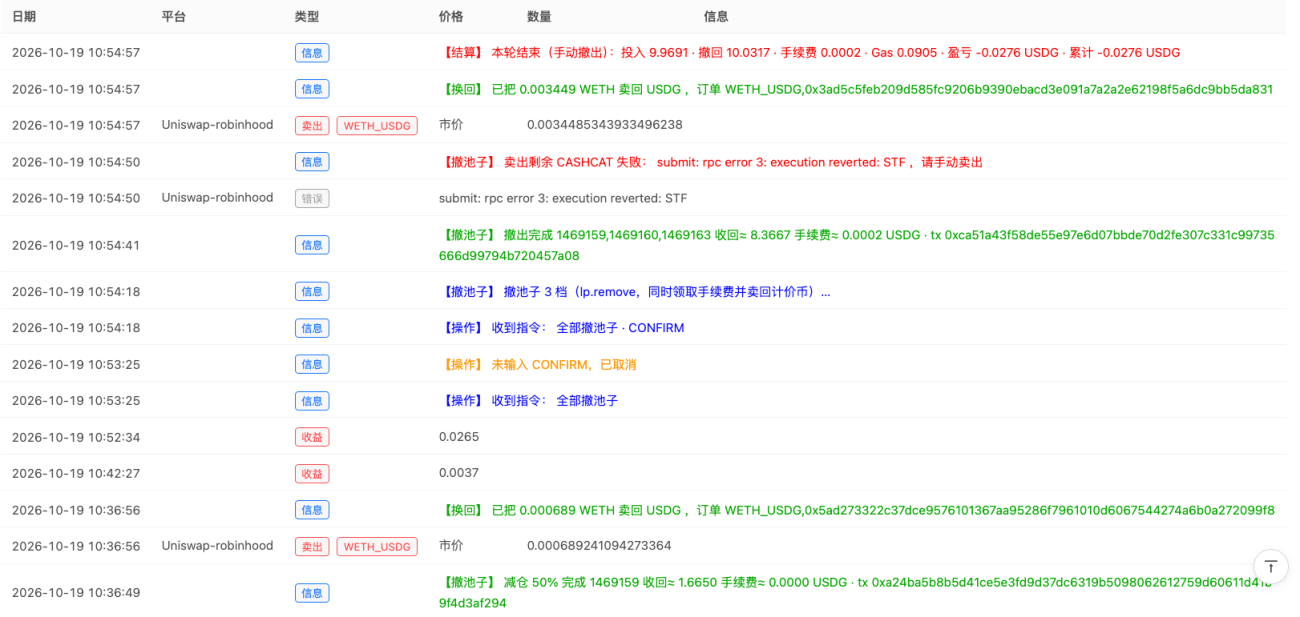The width and height of the screenshot is (1300, 617).
Task: Click the 日期 column header
Action: (x=24, y=17)
